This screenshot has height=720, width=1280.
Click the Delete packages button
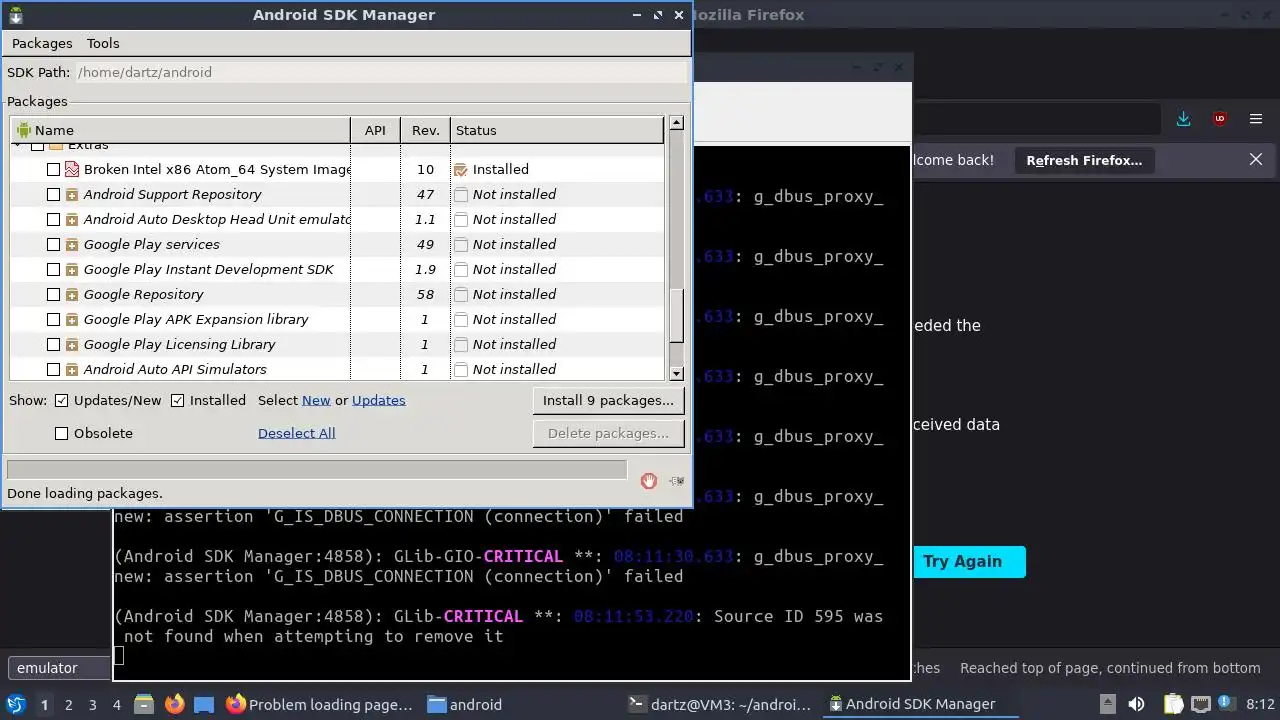pyautogui.click(x=608, y=434)
